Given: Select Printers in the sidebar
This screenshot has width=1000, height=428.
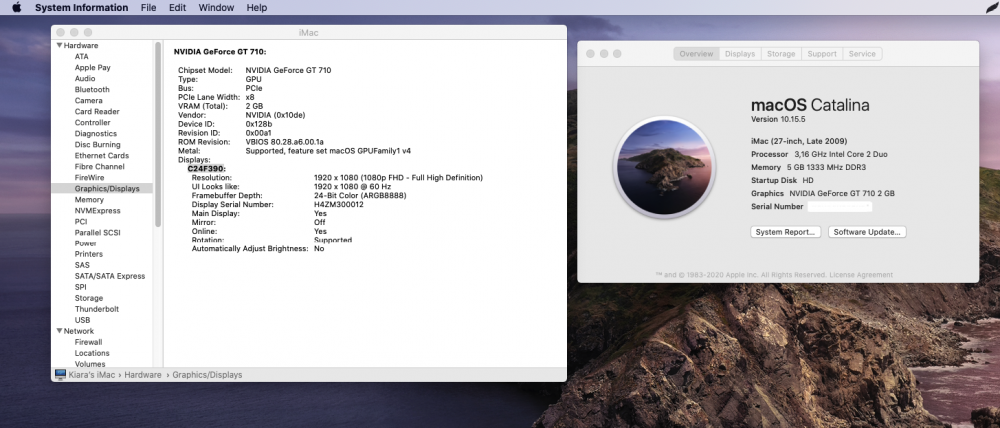Looking at the screenshot, I should tap(89, 254).
